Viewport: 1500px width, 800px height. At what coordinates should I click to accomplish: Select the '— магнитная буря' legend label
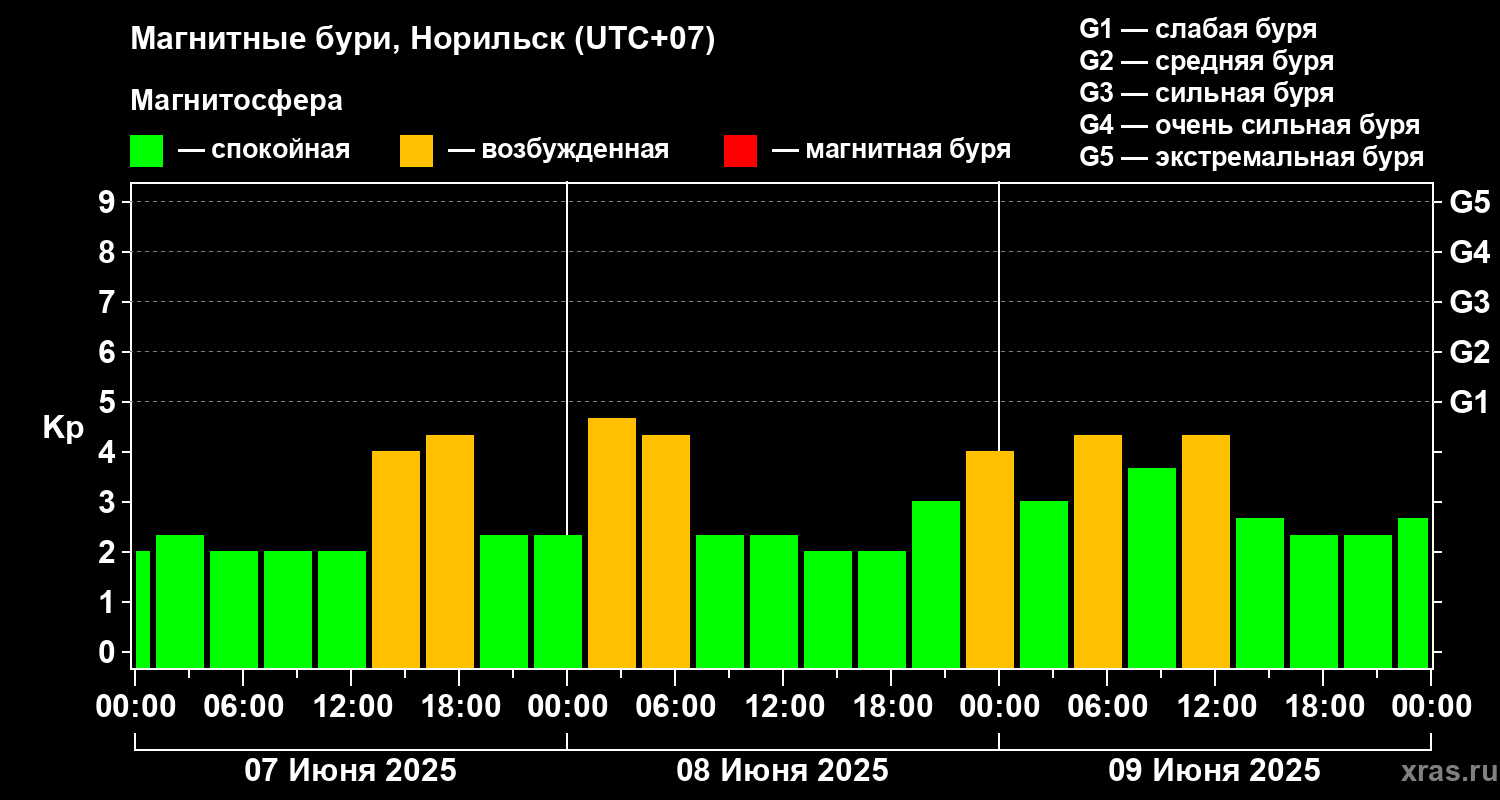point(891,150)
